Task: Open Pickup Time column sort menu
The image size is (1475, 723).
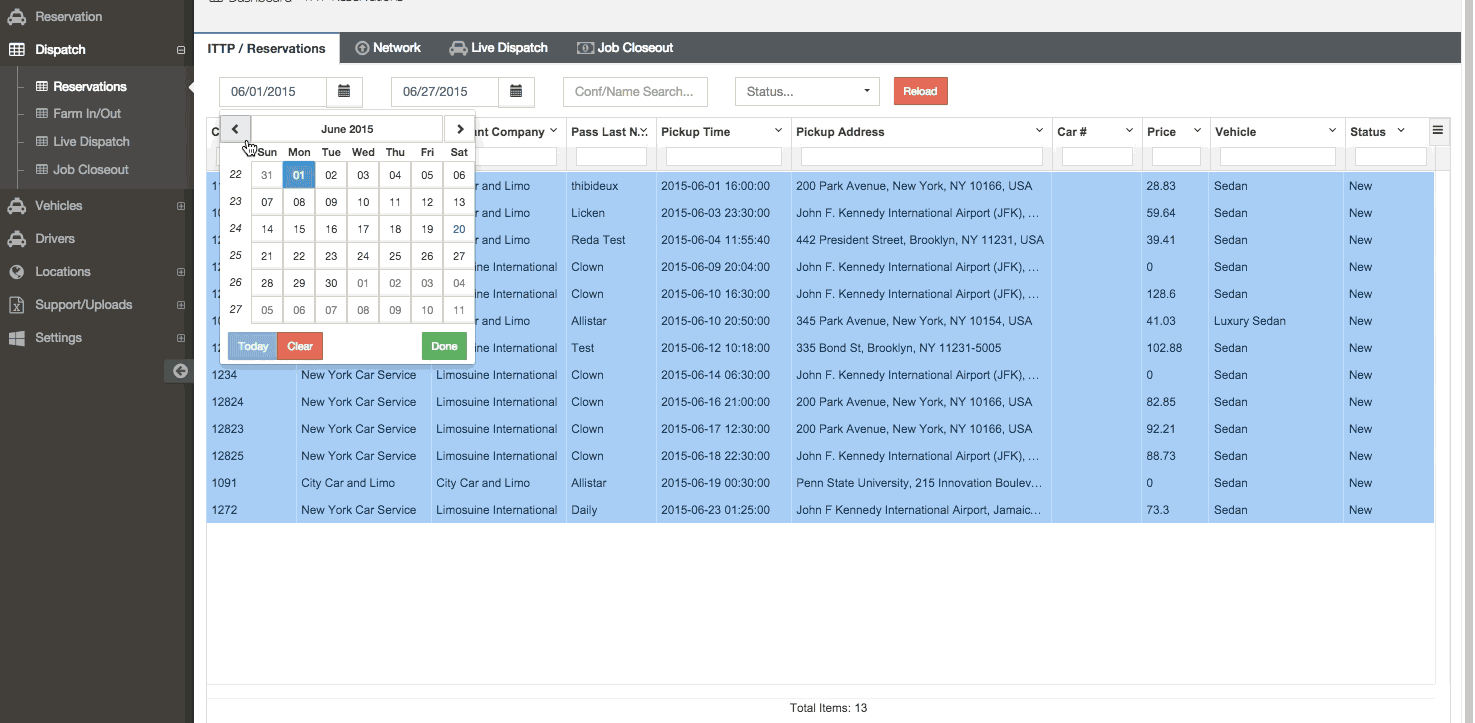Action: pyautogui.click(x=778, y=131)
